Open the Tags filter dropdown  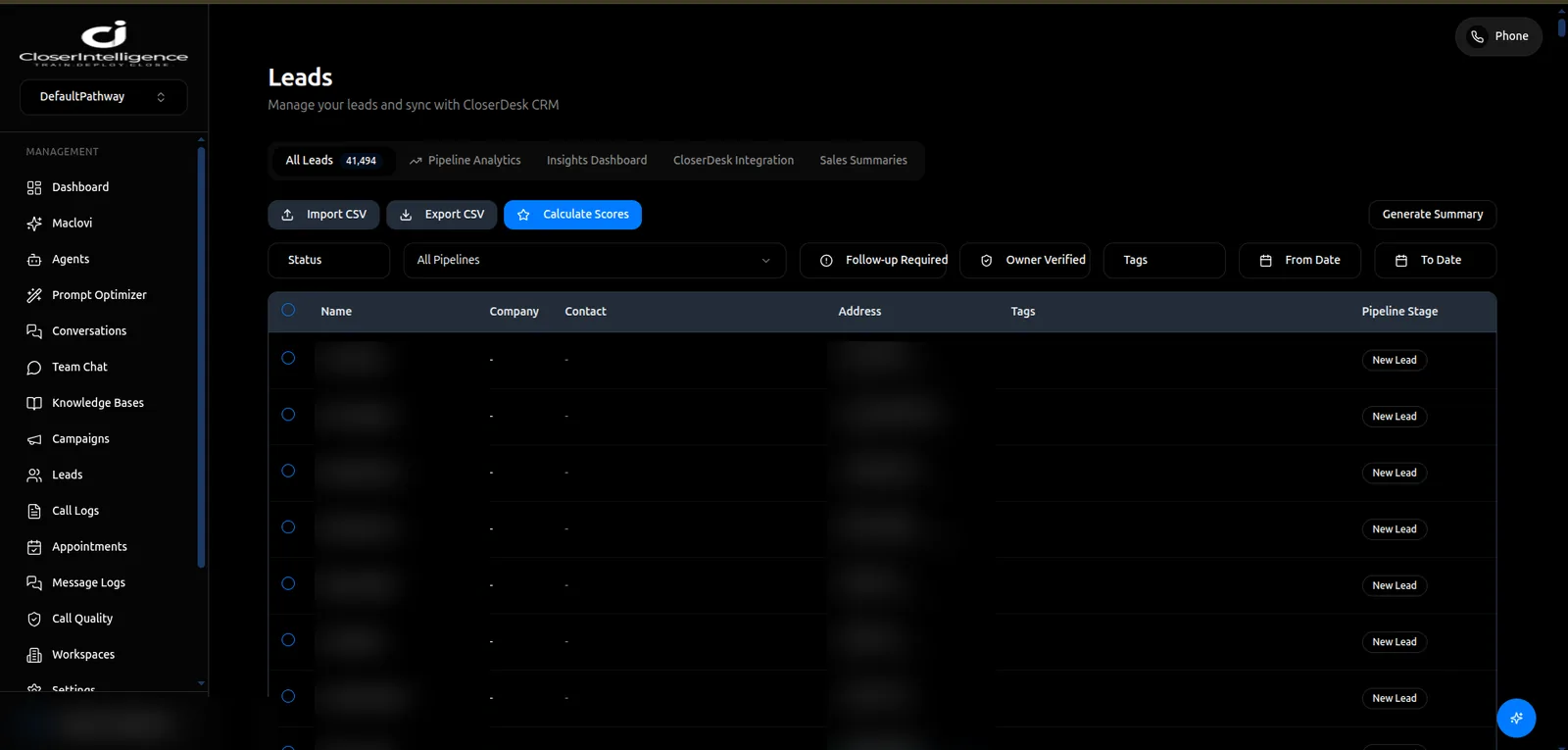(1164, 261)
